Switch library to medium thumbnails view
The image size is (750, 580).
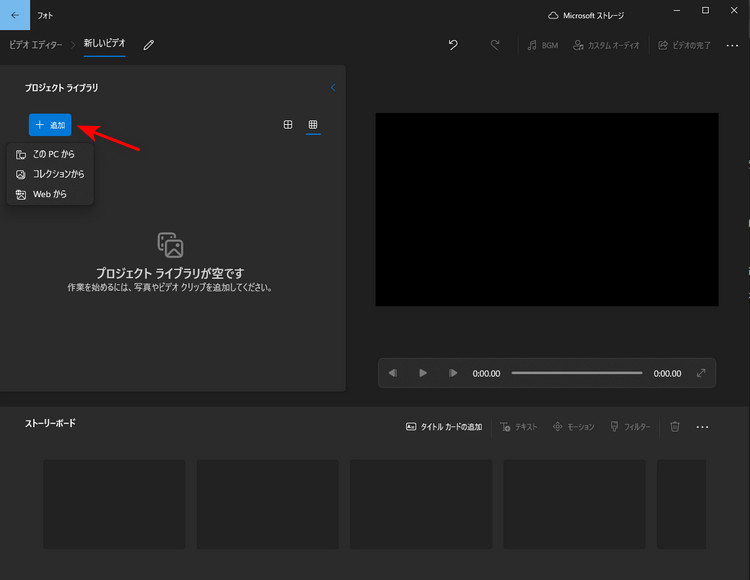pos(288,125)
